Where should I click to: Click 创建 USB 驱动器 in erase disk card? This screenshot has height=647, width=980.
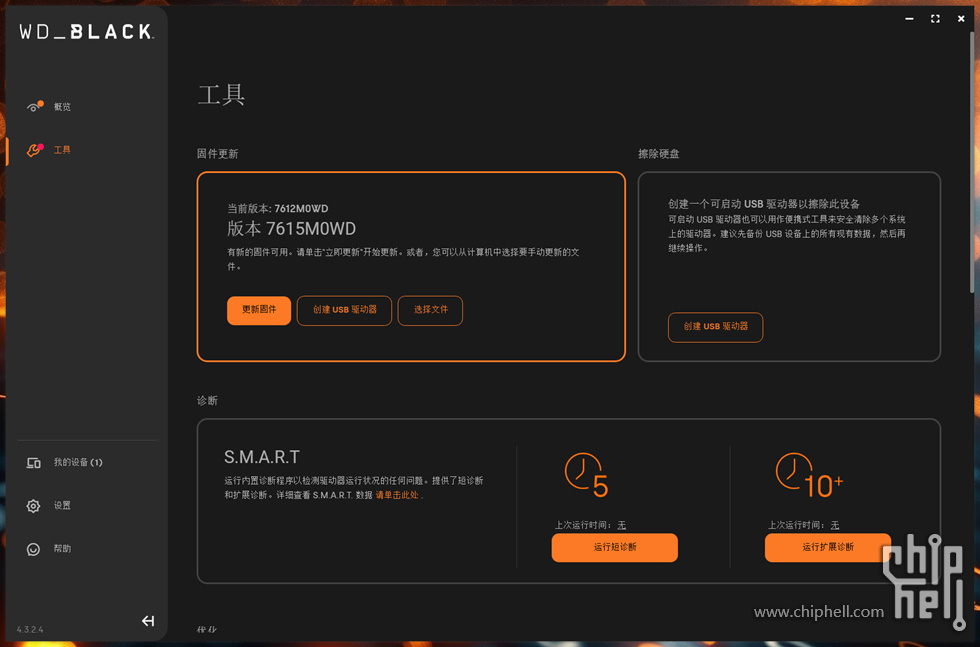point(716,327)
